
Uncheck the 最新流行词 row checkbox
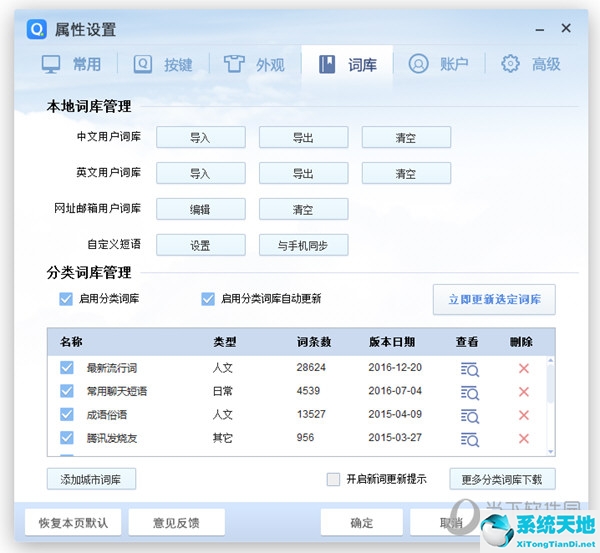pos(67,367)
